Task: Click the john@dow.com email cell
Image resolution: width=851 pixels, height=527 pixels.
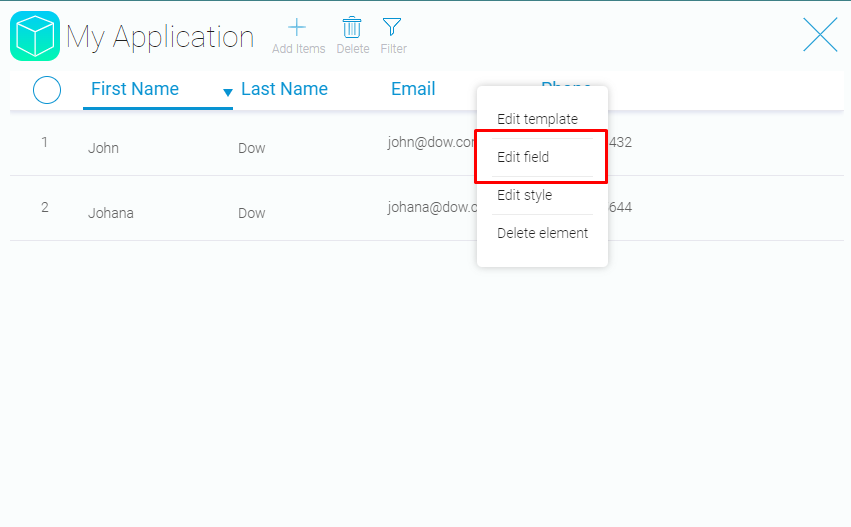Action: [x=431, y=142]
